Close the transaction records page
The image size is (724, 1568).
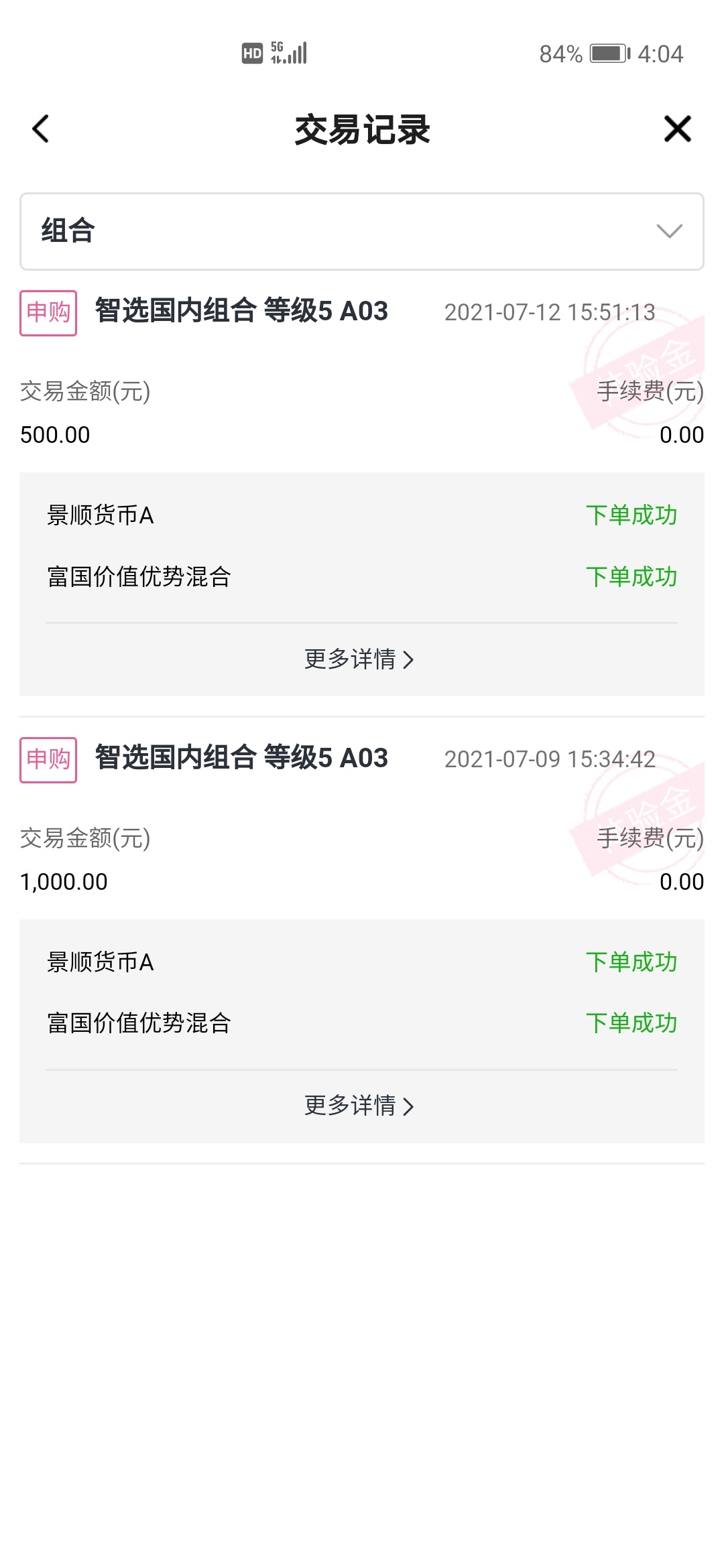click(x=677, y=129)
